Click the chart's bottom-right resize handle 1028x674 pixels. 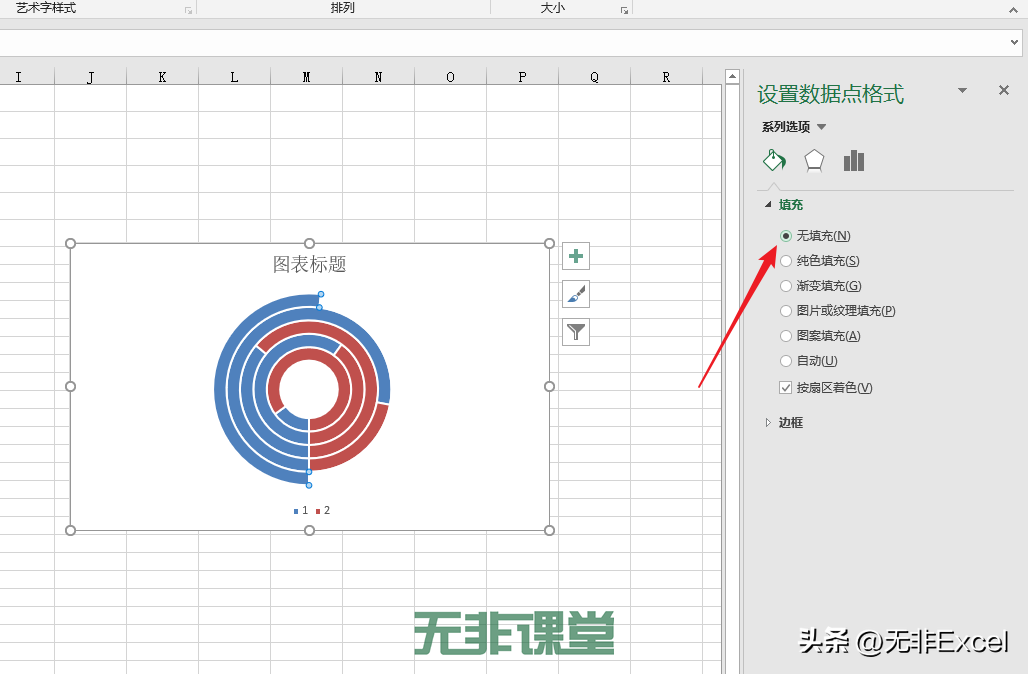(549, 530)
